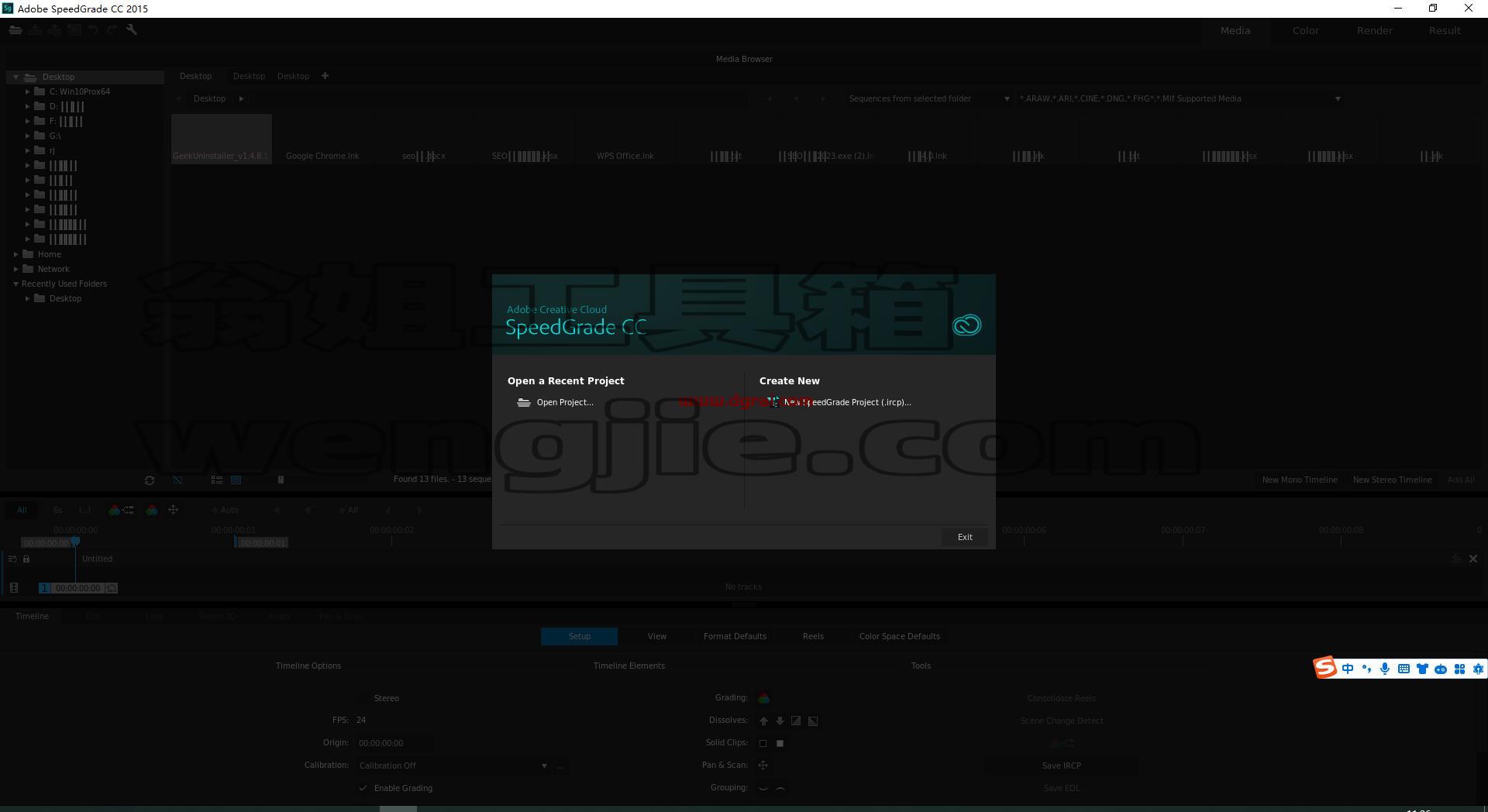This screenshot has width=1488, height=812.
Task: Open the Calibration Off dropdown
Action: [453, 766]
